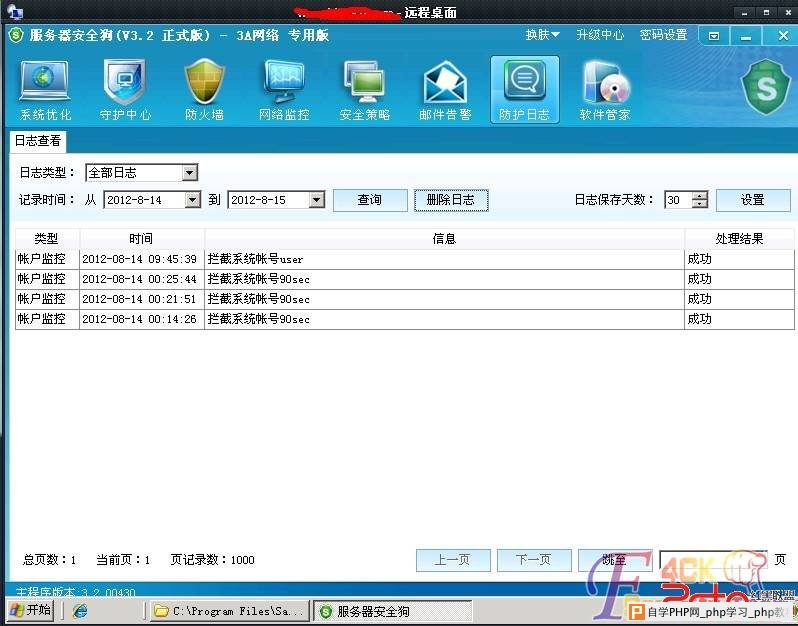Decrease log retention days with down arrow

coord(700,204)
